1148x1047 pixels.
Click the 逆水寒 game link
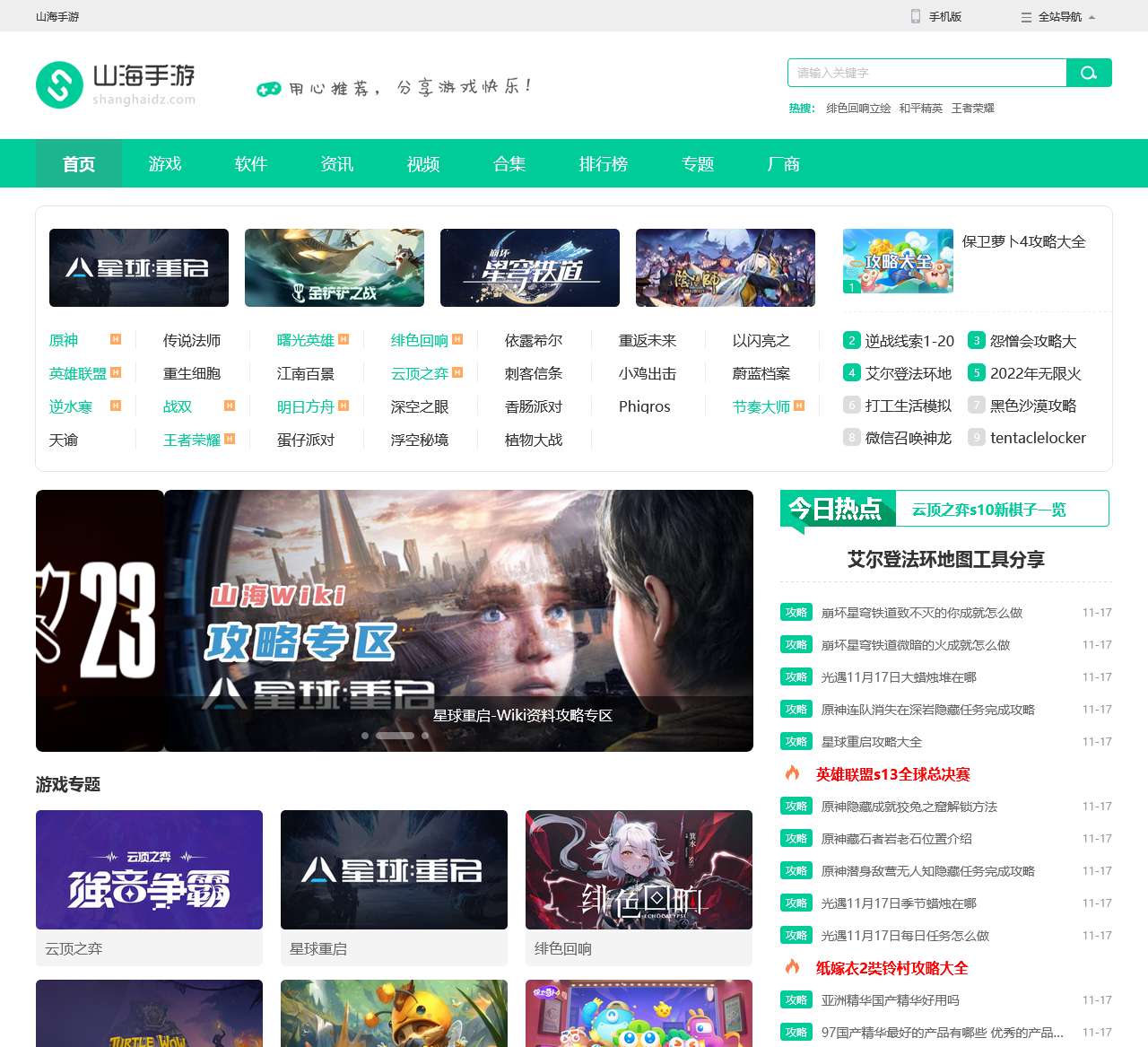(x=71, y=406)
